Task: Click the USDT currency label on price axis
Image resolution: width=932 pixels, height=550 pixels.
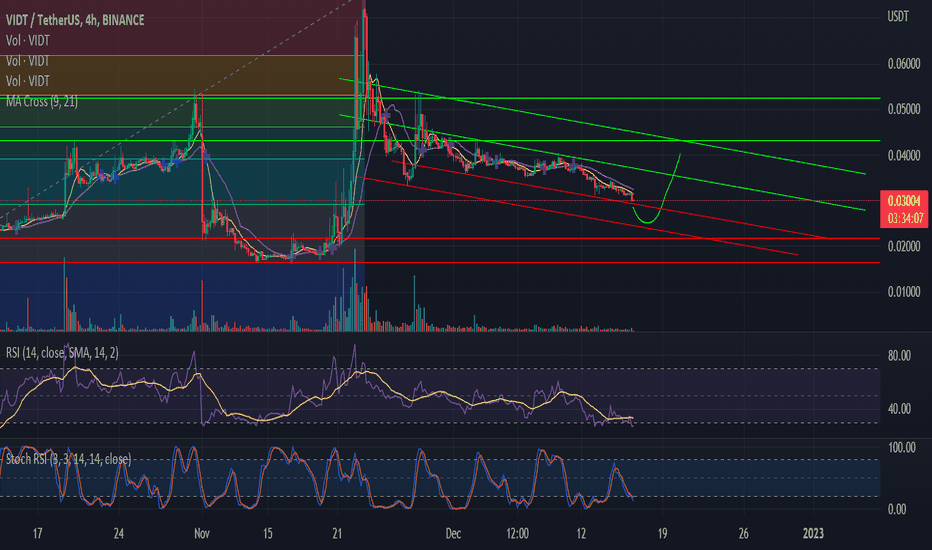Action: tap(898, 17)
